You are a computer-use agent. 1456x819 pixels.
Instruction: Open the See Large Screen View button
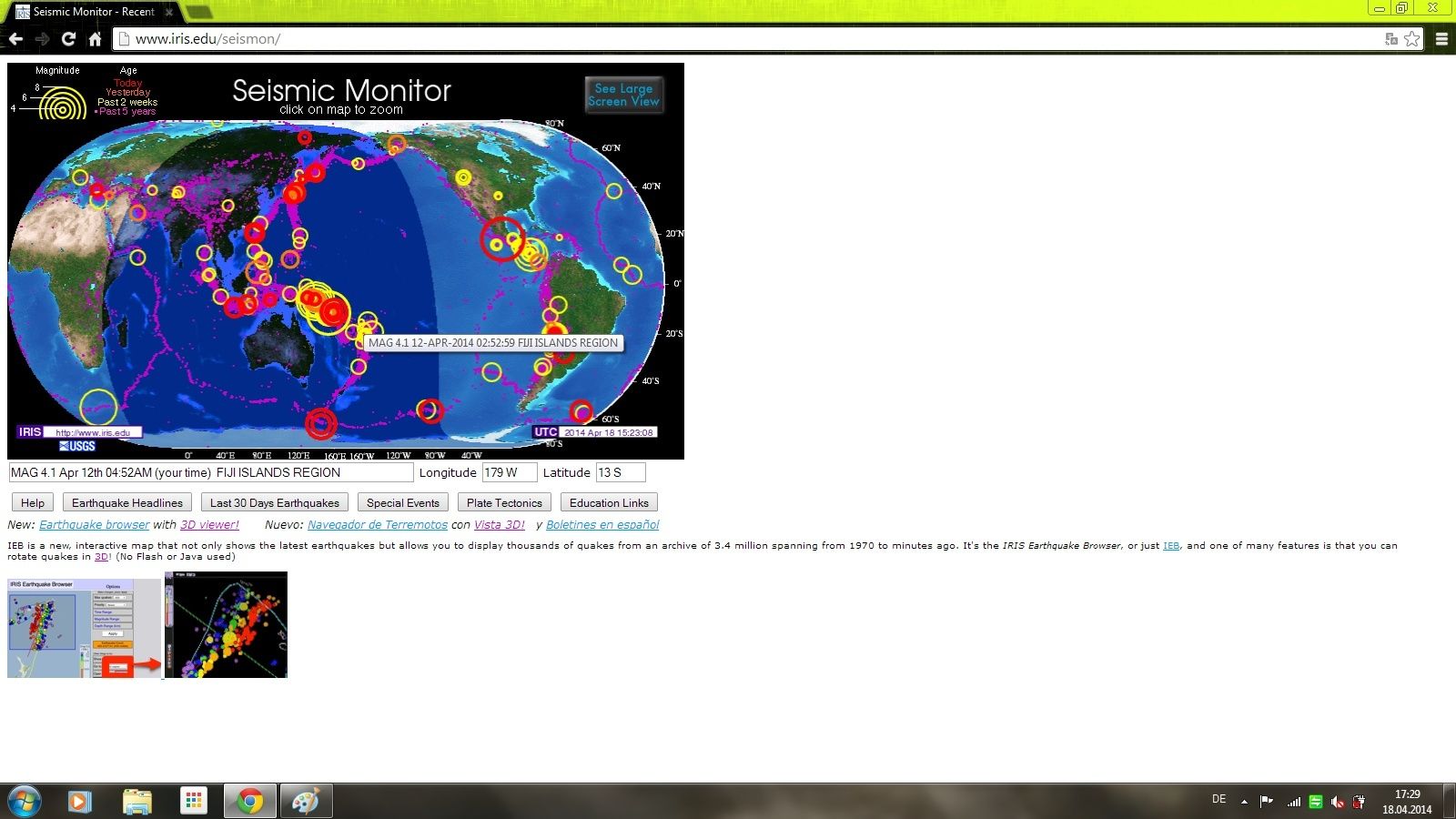click(623, 95)
